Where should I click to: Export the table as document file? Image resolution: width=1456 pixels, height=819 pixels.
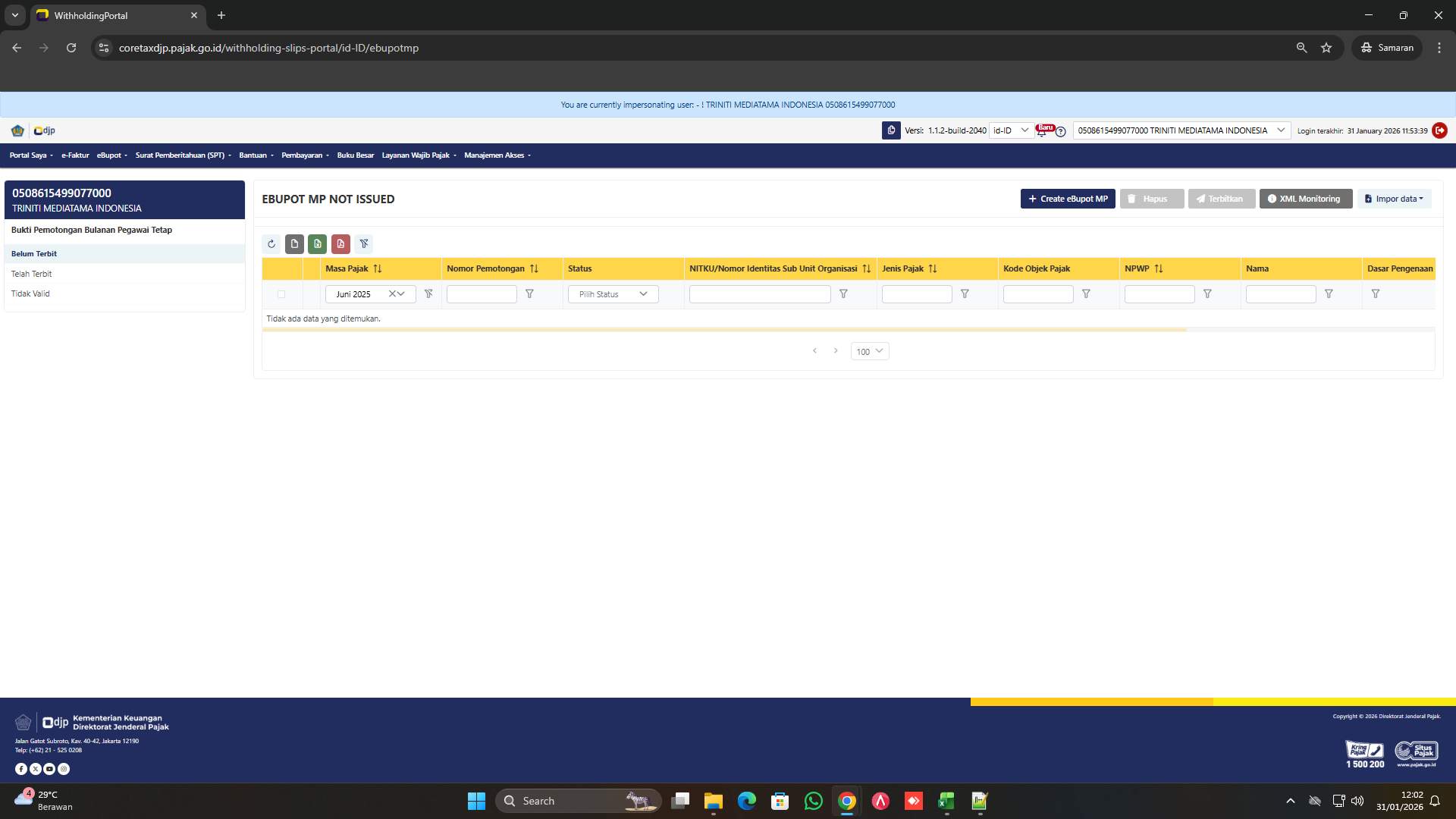tap(294, 244)
